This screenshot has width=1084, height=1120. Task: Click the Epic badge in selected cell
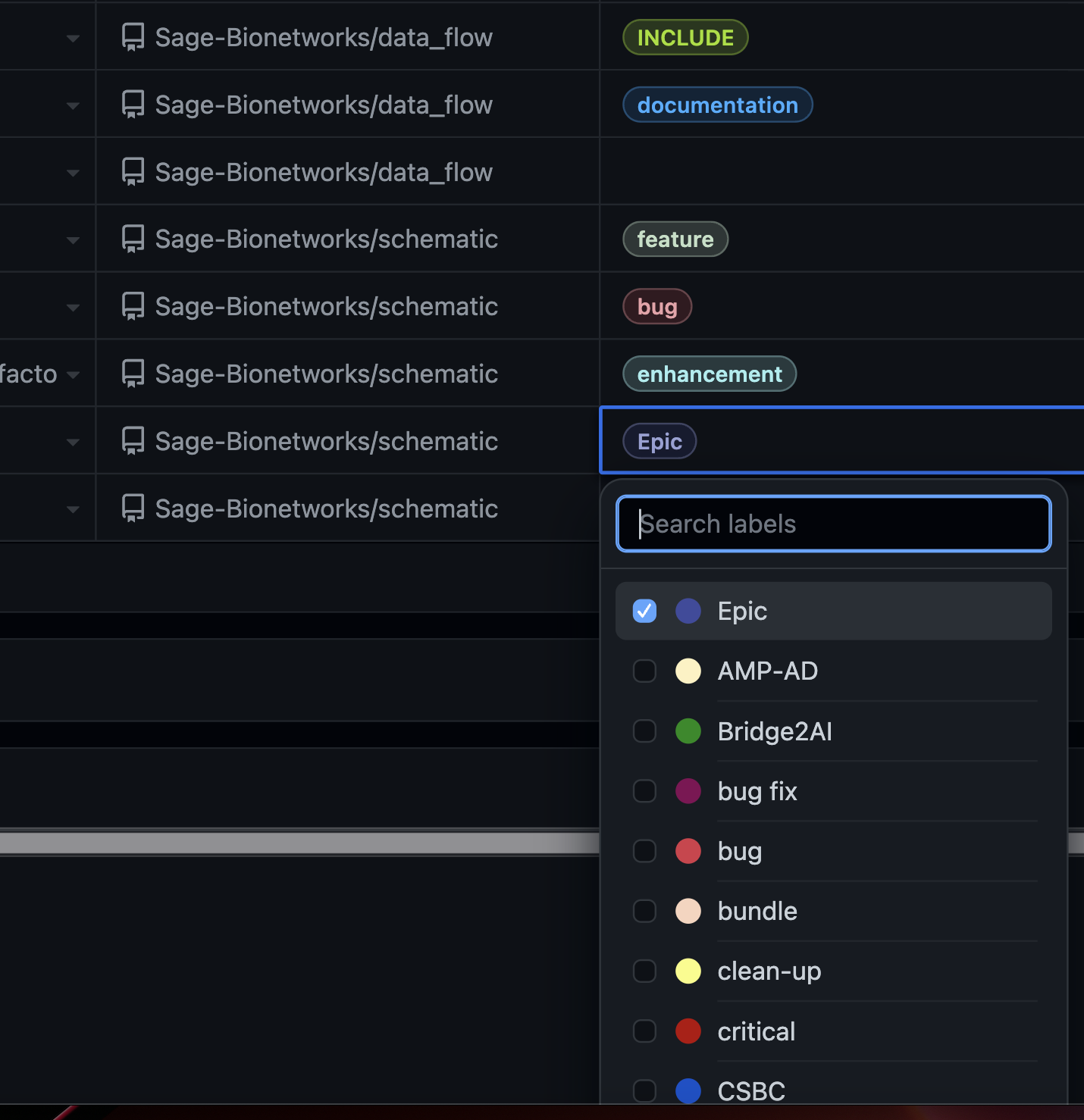[x=659, y=441]
